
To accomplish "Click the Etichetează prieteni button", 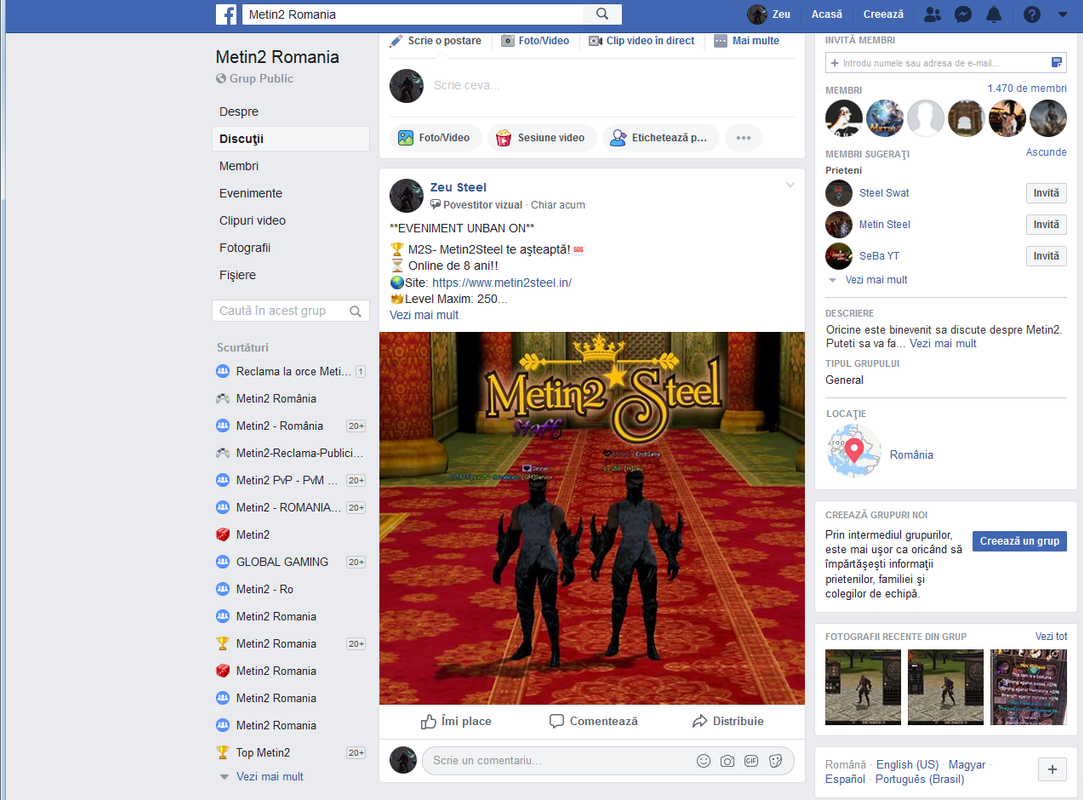I will coord(660,137).
